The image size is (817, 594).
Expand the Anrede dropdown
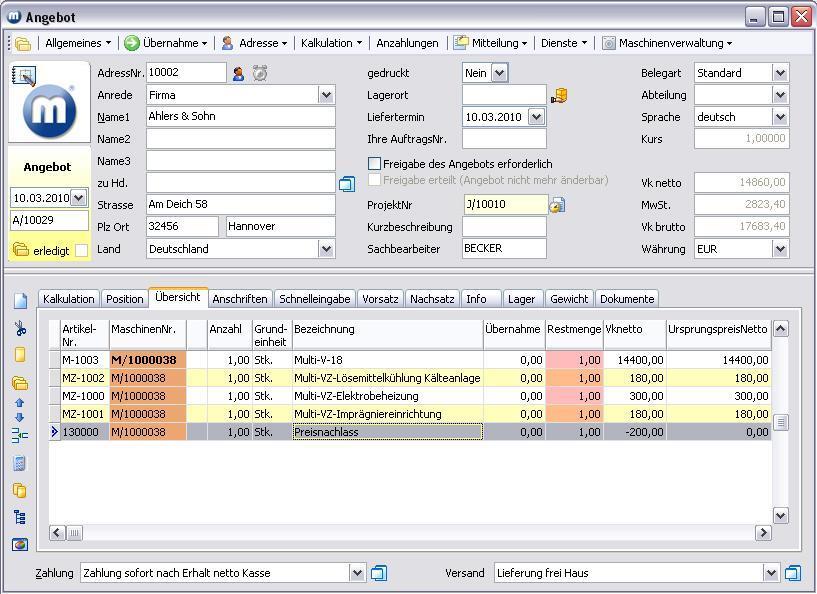pos(326,95)
